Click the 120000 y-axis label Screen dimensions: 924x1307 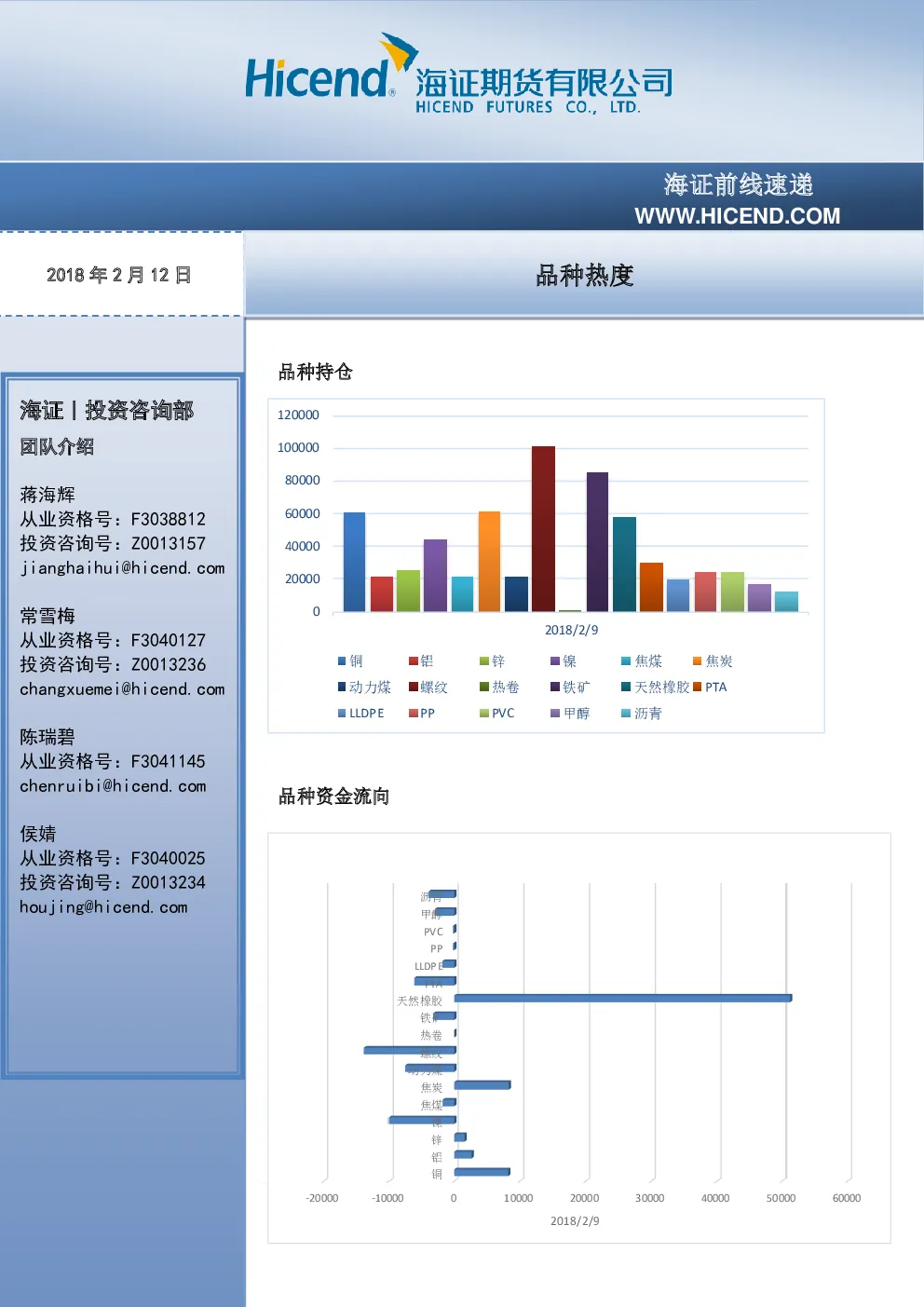tap(298, 415)
